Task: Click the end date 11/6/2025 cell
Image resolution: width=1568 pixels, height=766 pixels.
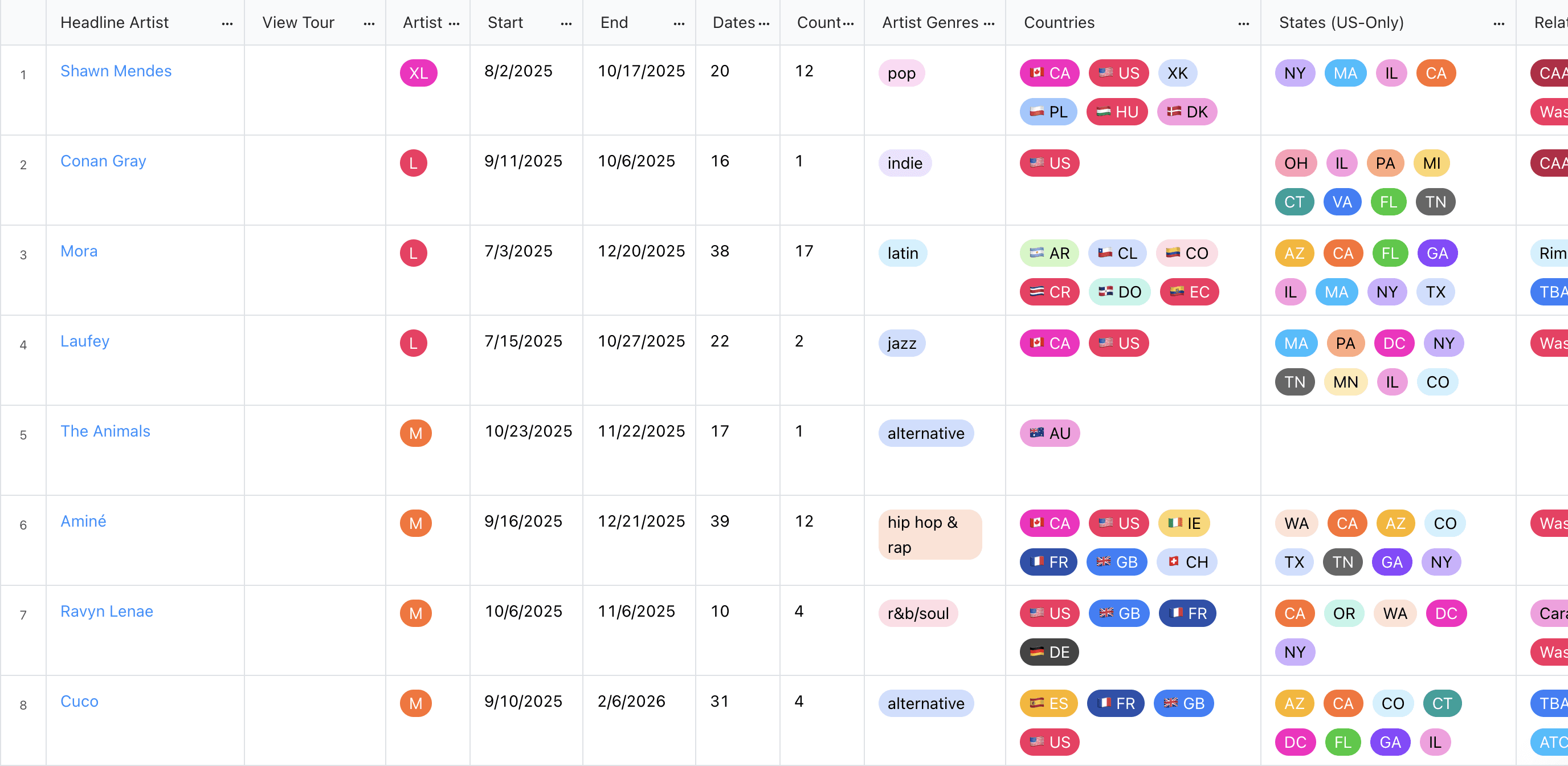Action: (x=639, y=631)
